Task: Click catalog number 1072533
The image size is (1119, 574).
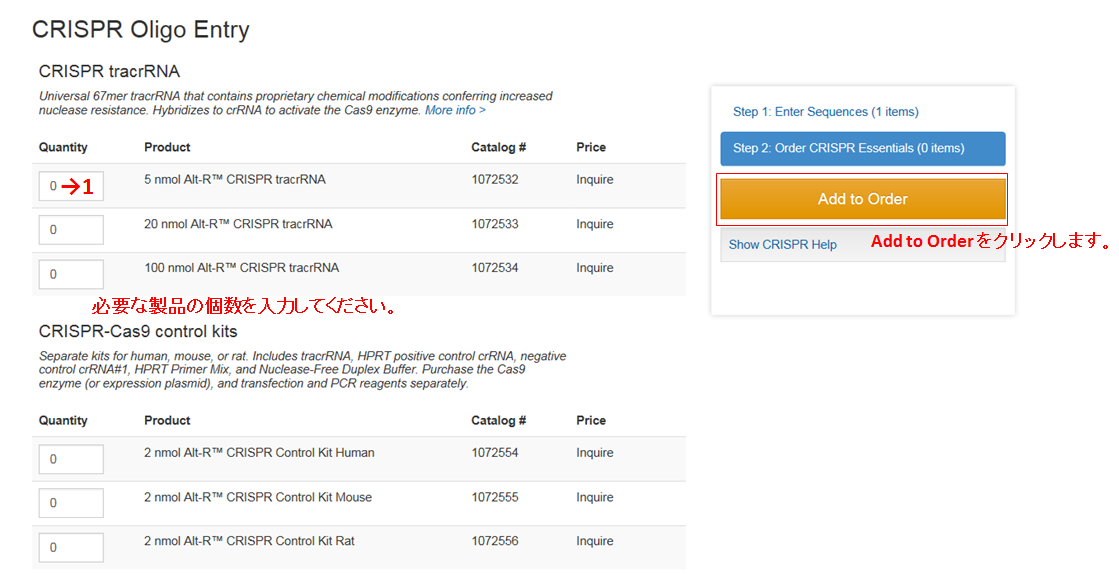Action: click(x=495, y=223)
